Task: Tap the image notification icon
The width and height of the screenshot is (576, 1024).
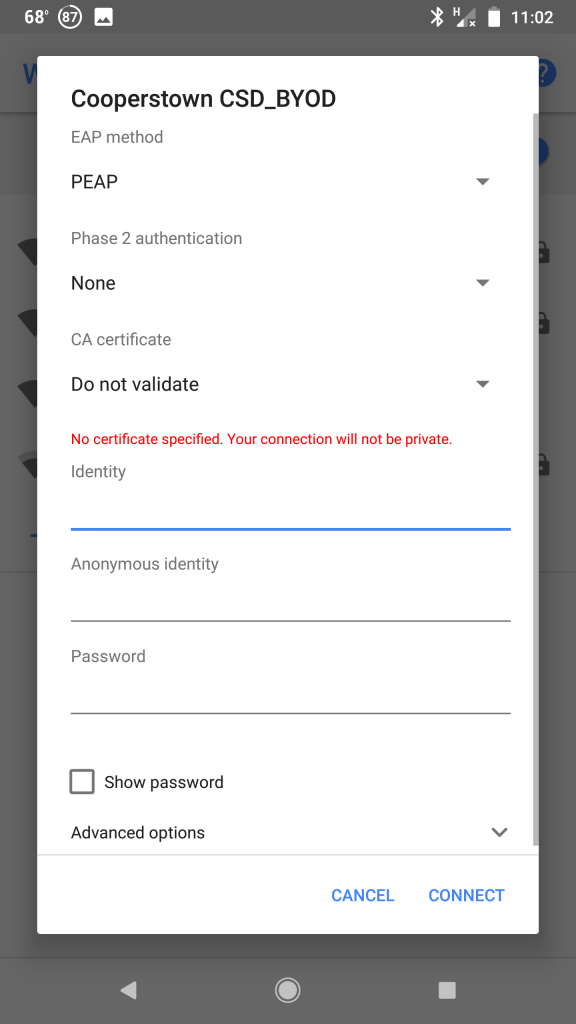Action: pos(104,17)
